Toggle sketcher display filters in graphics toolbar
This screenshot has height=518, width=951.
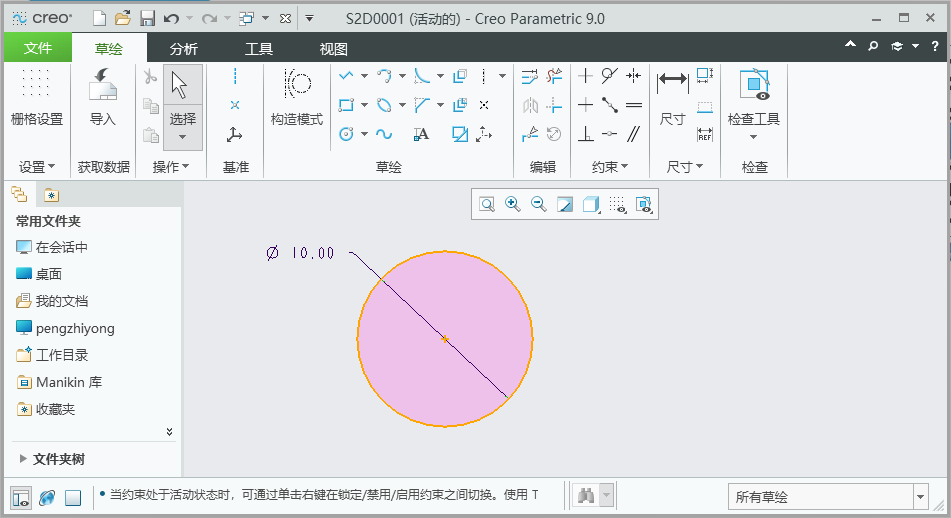(x=617, y=204)
